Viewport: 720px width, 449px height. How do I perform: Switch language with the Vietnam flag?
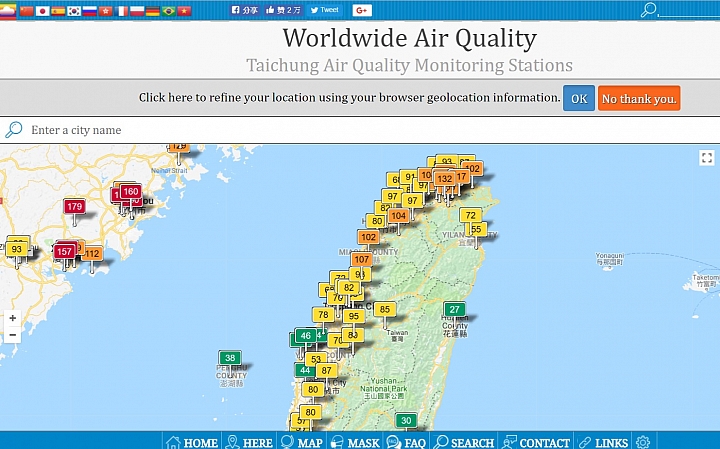pos(184,11)
